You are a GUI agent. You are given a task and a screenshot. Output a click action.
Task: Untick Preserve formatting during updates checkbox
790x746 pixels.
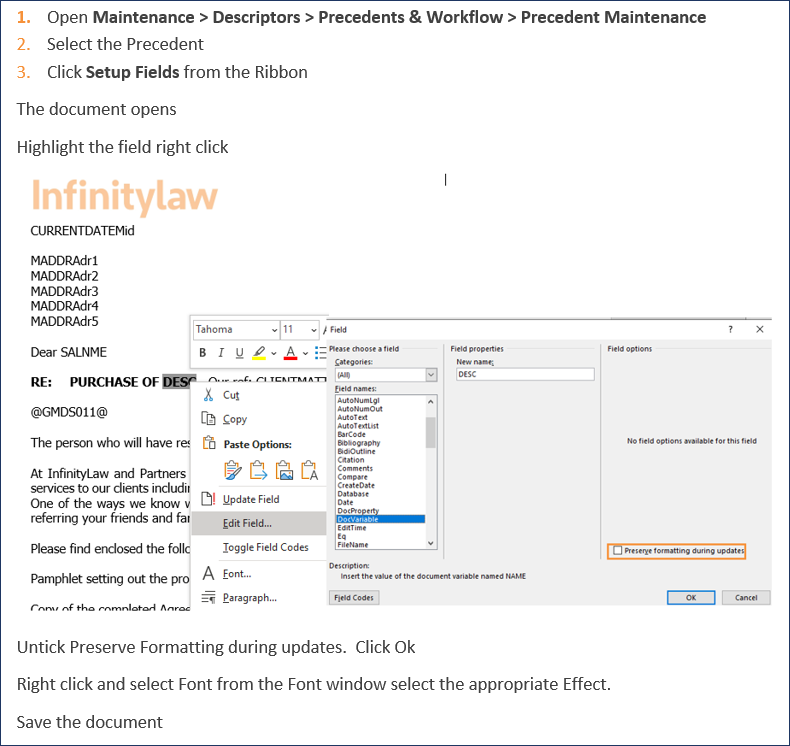tap(617, 551)
